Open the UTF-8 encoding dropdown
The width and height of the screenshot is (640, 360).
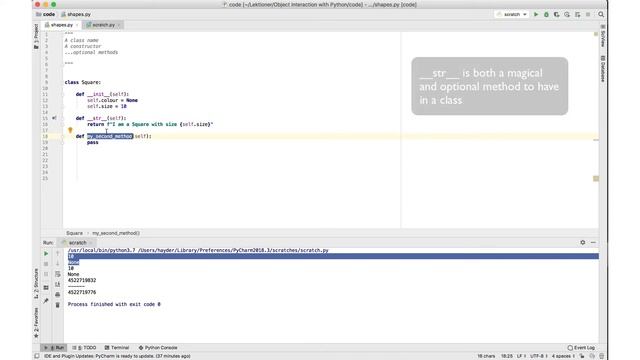(538, 356)
